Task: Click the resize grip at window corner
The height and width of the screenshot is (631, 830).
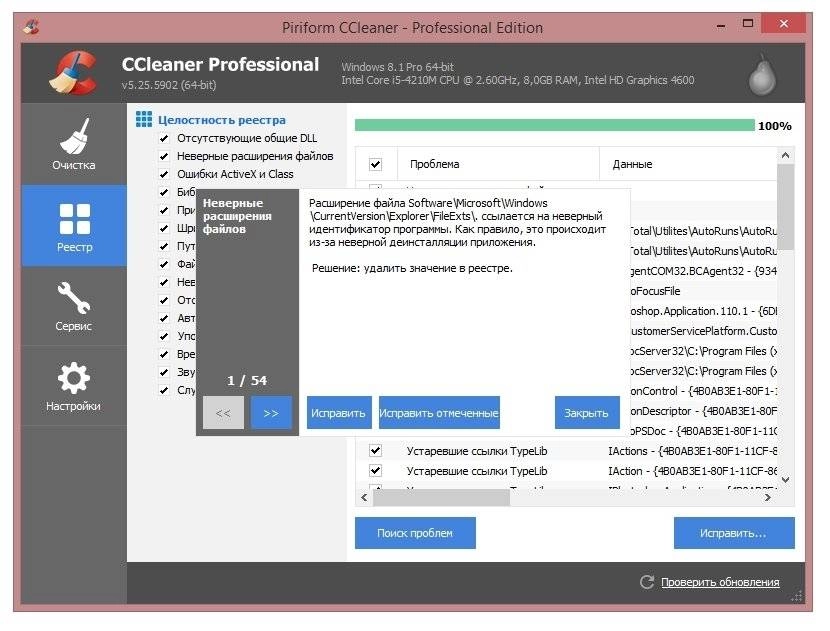Action: [x=797, y=597]
